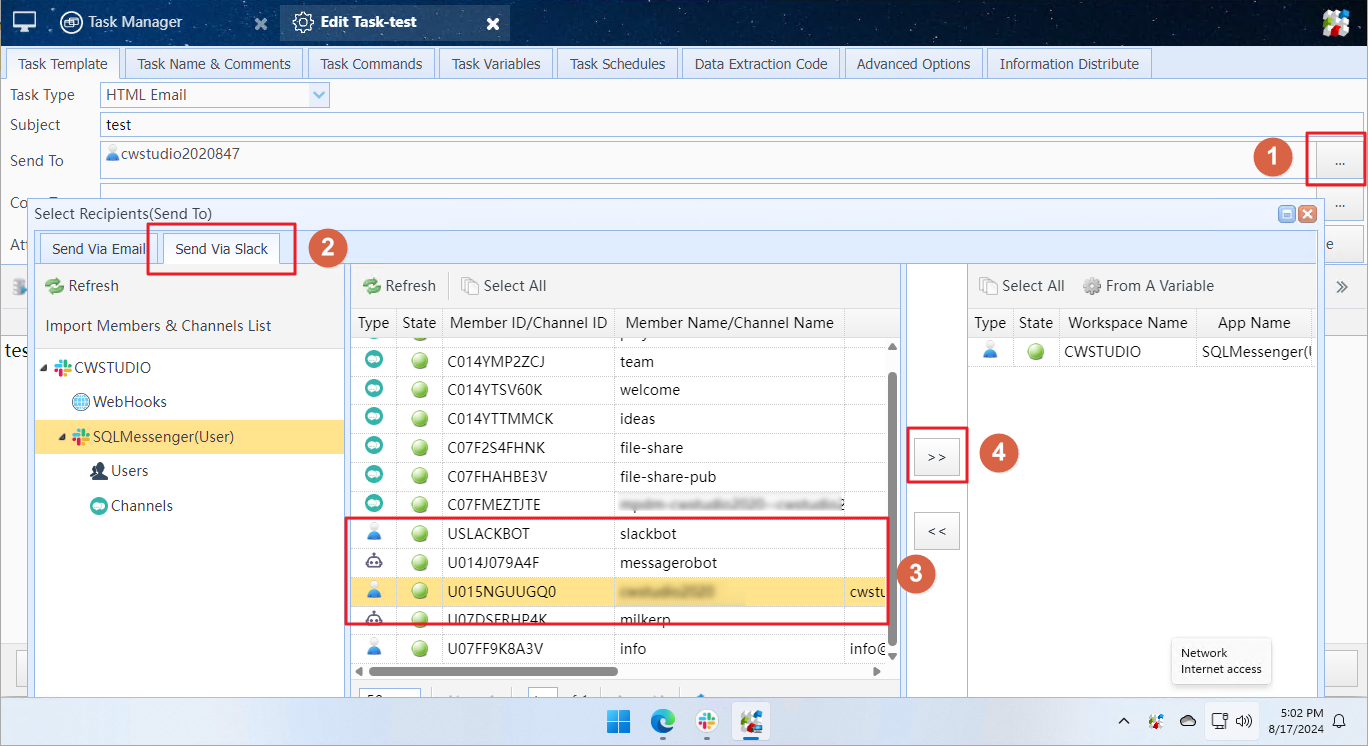The height and width of the screenshot is (746, 1368).
Task: Collapse the CWSTUDIO tree node
Action: [x=45, y=369]
